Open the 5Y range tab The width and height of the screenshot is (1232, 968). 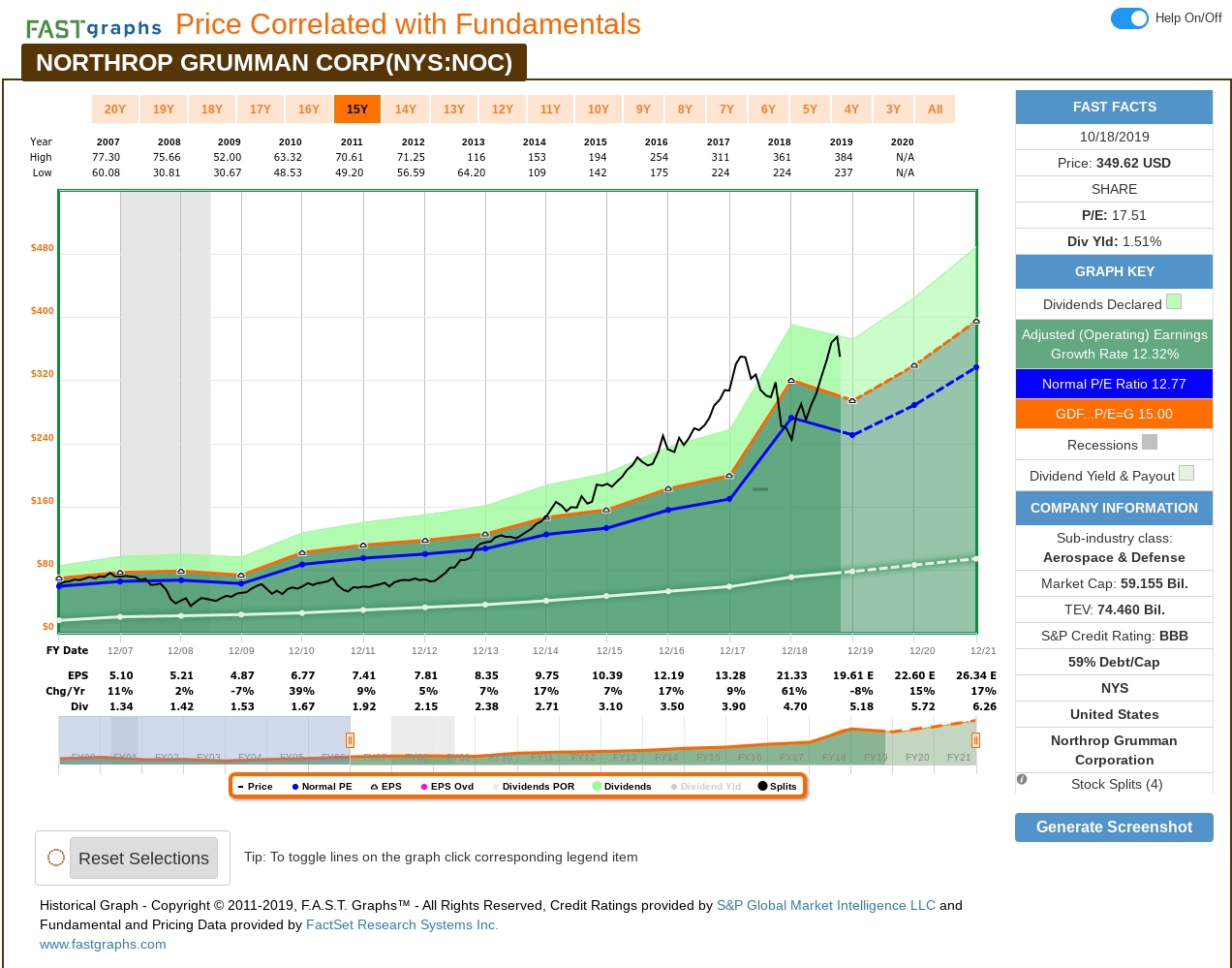pos(810,109)
